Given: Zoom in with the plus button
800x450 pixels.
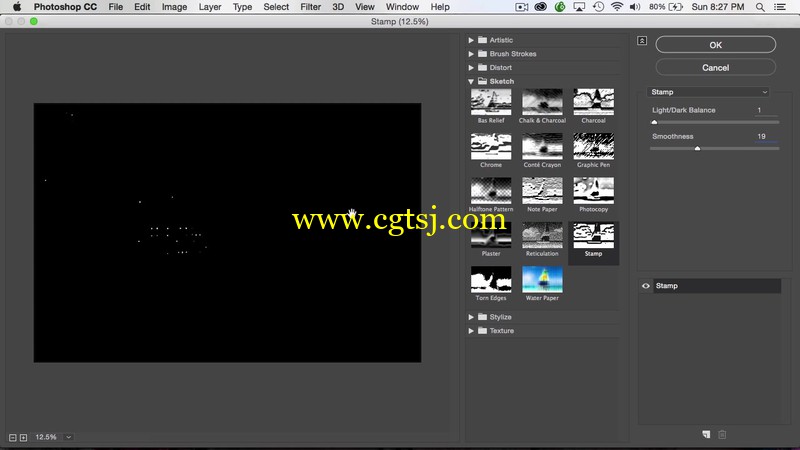Looking at the screenshot, I should click(23, 438).
